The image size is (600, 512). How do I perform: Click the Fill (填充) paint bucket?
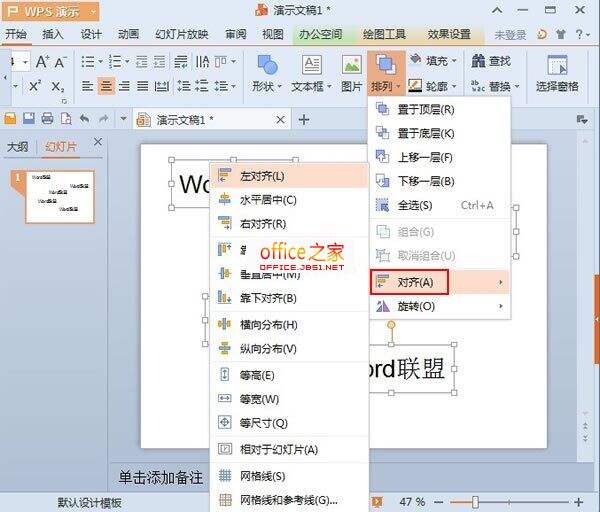416,60
